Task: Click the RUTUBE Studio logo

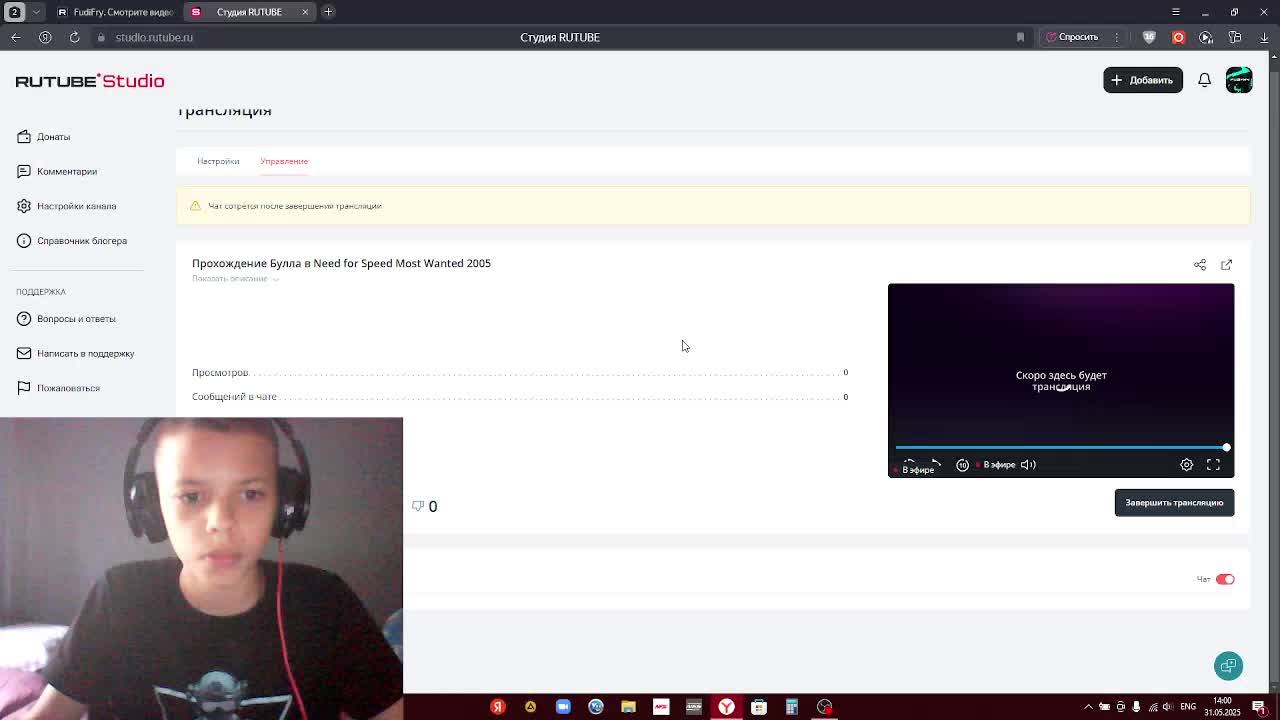Action: (x=90, y=81)
